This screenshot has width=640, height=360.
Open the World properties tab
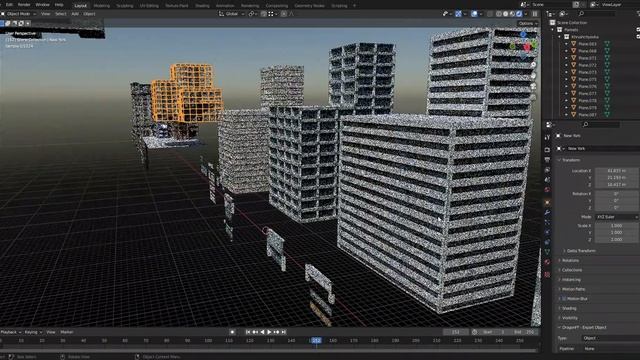coord(547,189)
